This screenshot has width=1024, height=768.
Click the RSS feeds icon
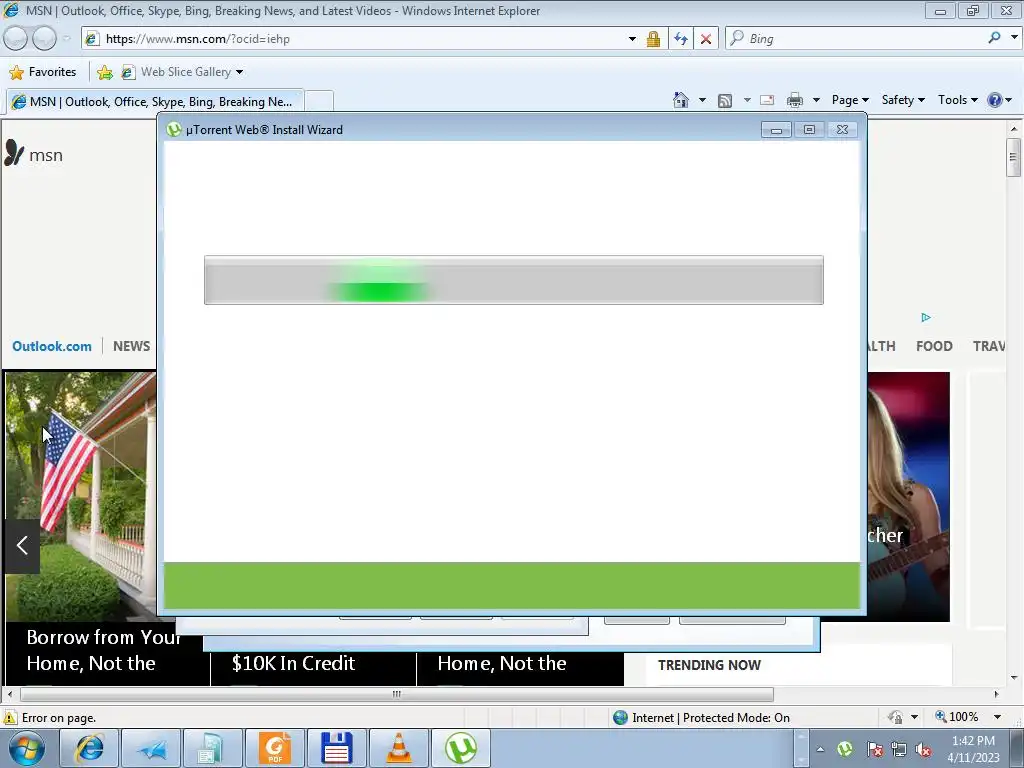pyautogui.click(x=725, y=101)
